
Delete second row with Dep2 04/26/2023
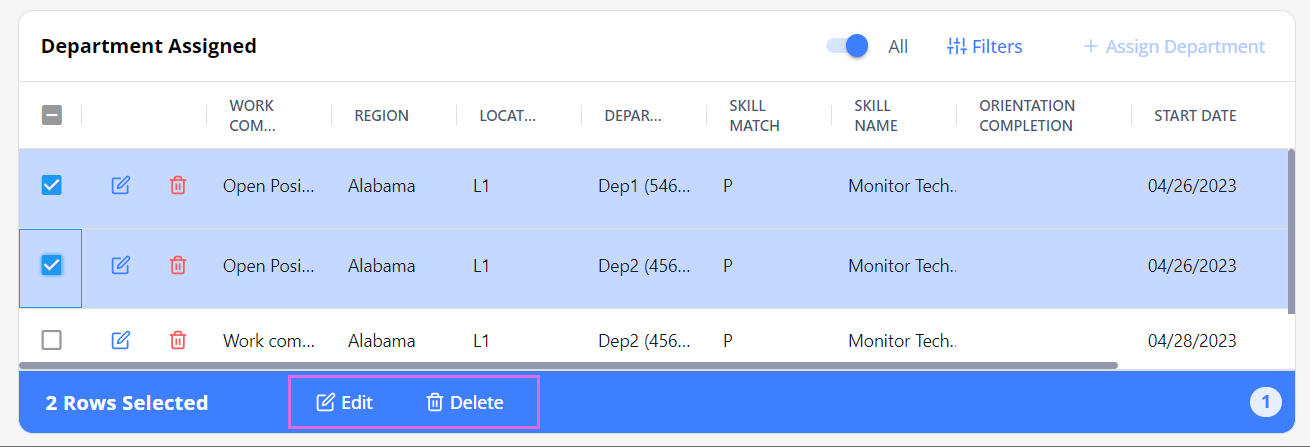pos(178,265)
